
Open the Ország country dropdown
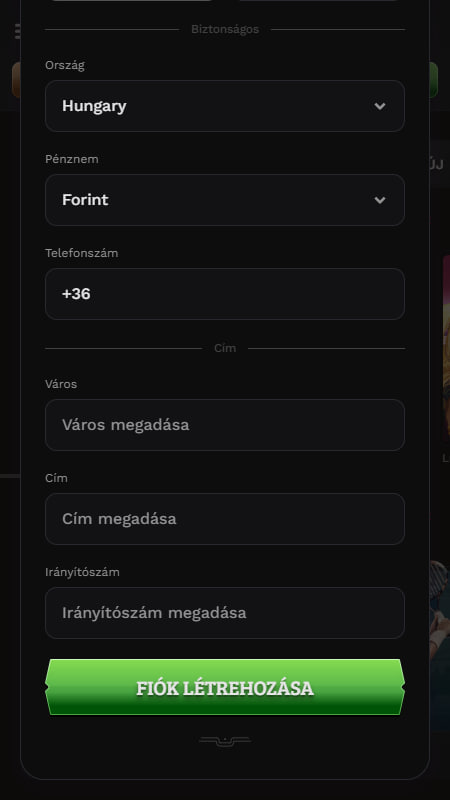(x=225, y=106)
